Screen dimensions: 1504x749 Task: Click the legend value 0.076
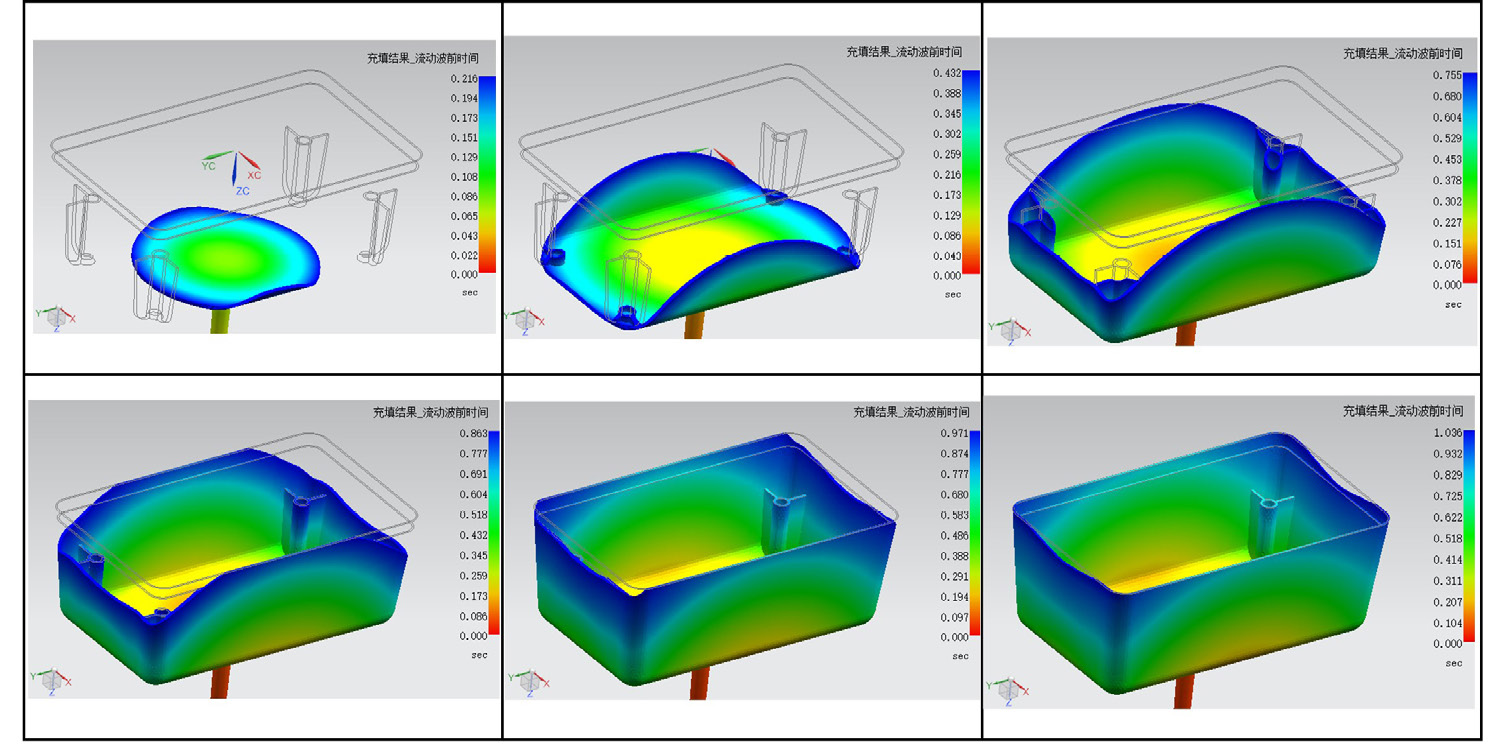click(x=1447, y=265)
